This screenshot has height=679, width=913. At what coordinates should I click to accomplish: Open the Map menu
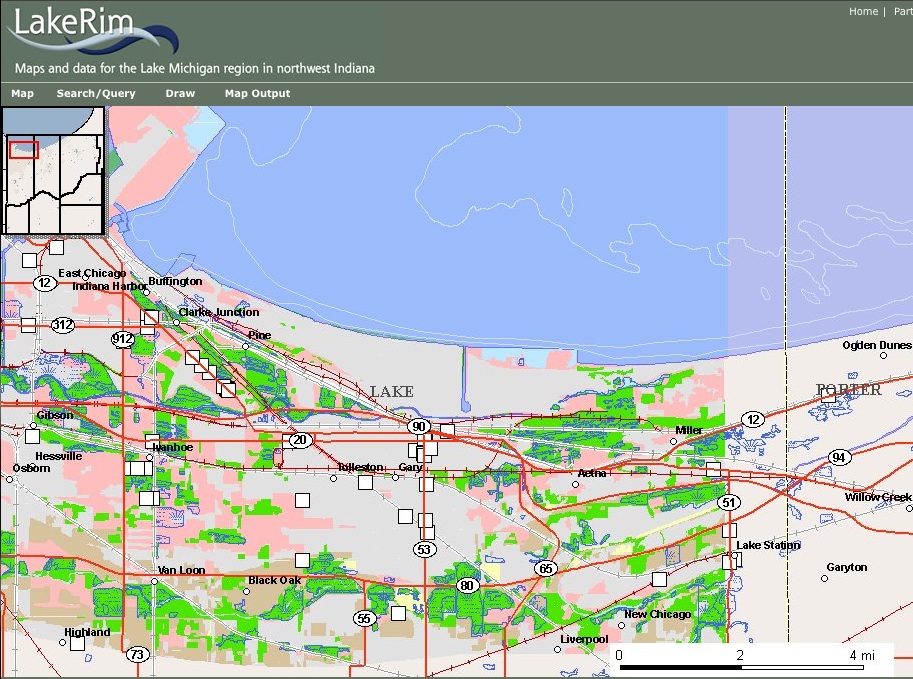click(x=21, y=93)
